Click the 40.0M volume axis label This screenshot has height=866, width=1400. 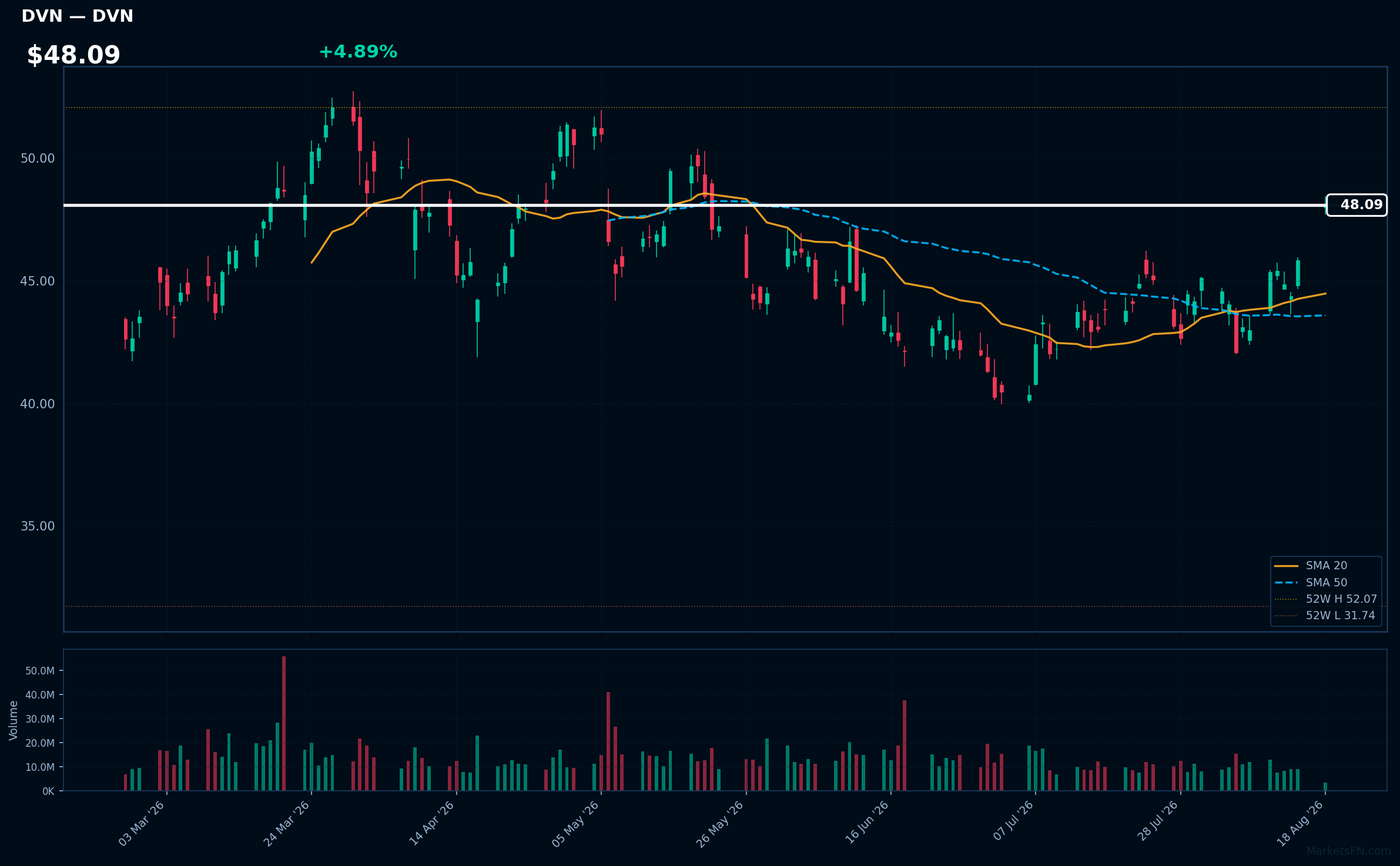[x=40, y=695]
